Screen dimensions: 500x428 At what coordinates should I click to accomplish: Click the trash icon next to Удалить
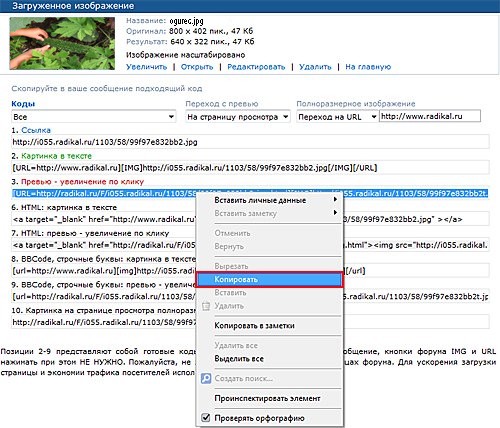pos(206,306)
